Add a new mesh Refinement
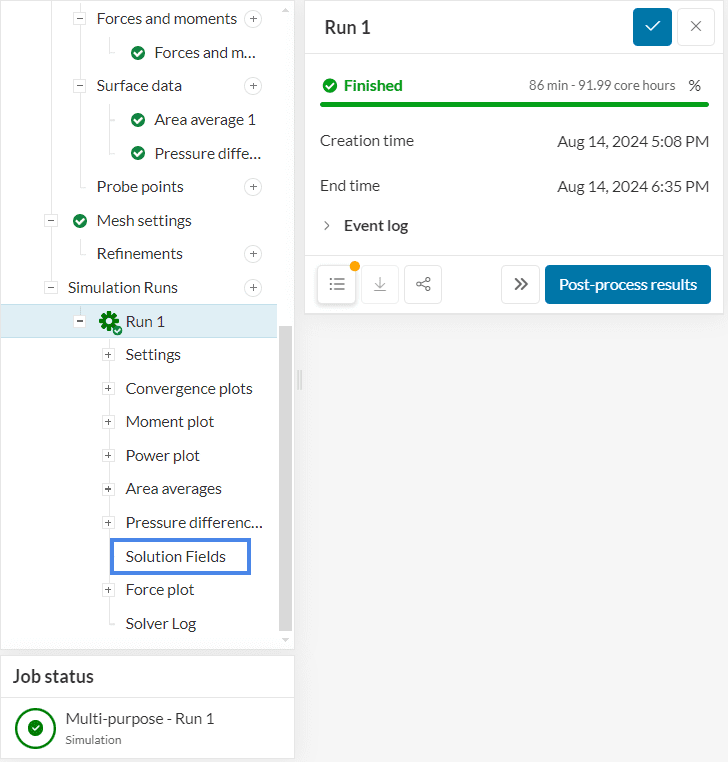728x762 pixels. (x=253, y=254)
